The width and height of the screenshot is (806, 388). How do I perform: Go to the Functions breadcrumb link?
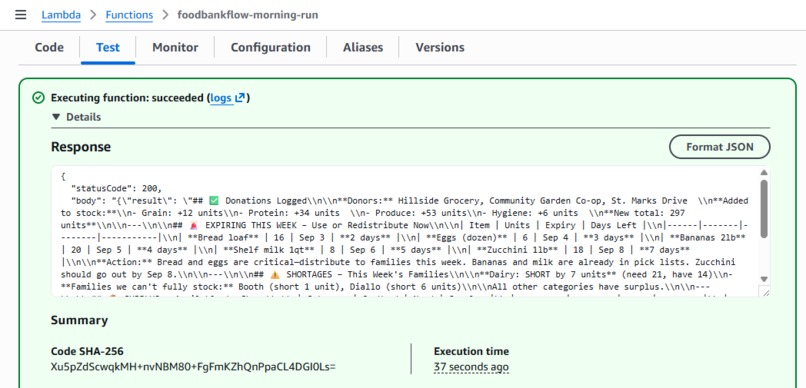click(129, 15)
